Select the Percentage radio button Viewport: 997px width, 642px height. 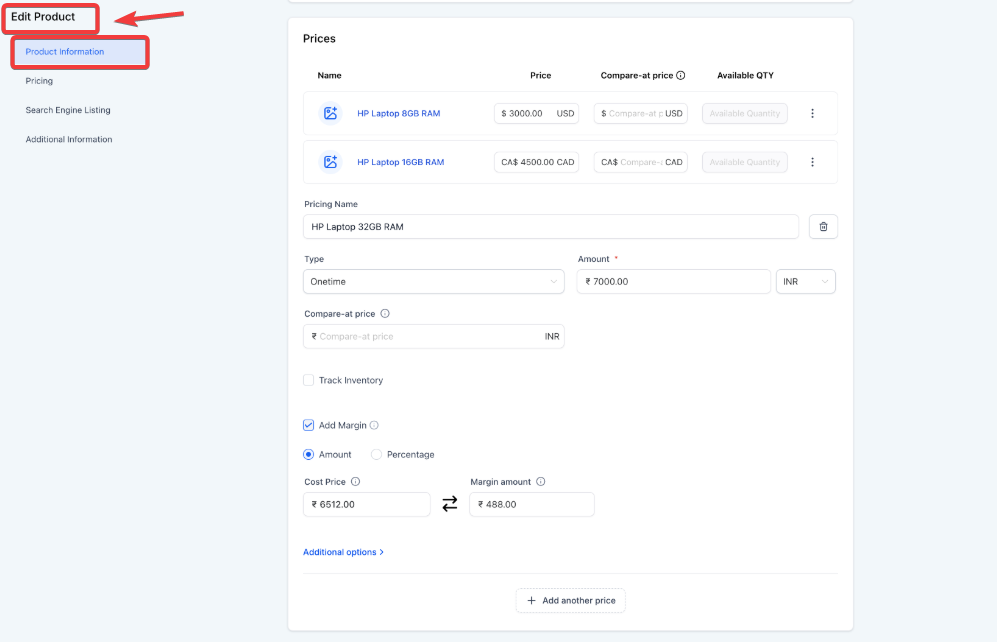pos(376,454)
